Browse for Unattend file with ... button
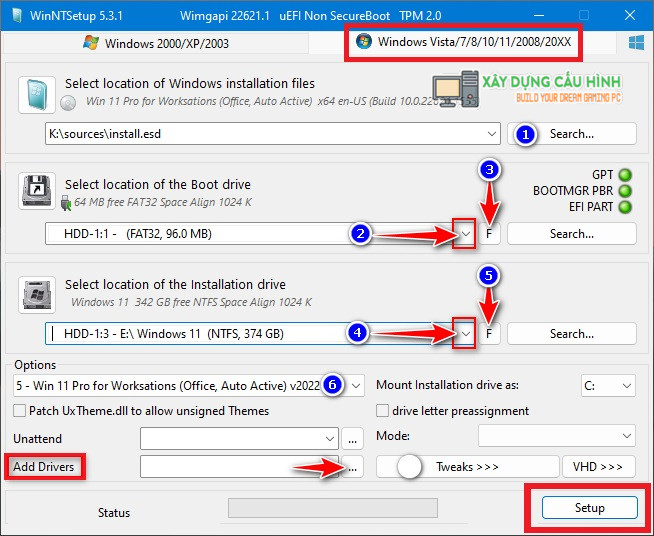 pyautogui.click(x=352, y=438)
